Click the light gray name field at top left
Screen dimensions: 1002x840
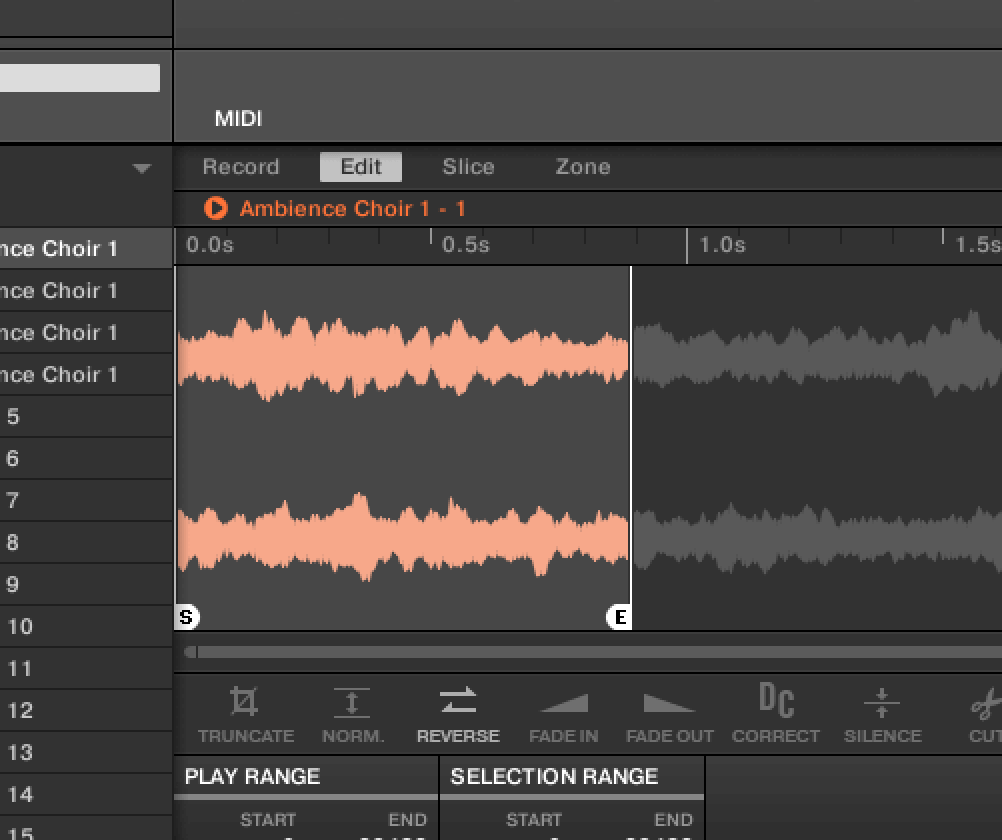pyautogui.click(x=80, y=77)
